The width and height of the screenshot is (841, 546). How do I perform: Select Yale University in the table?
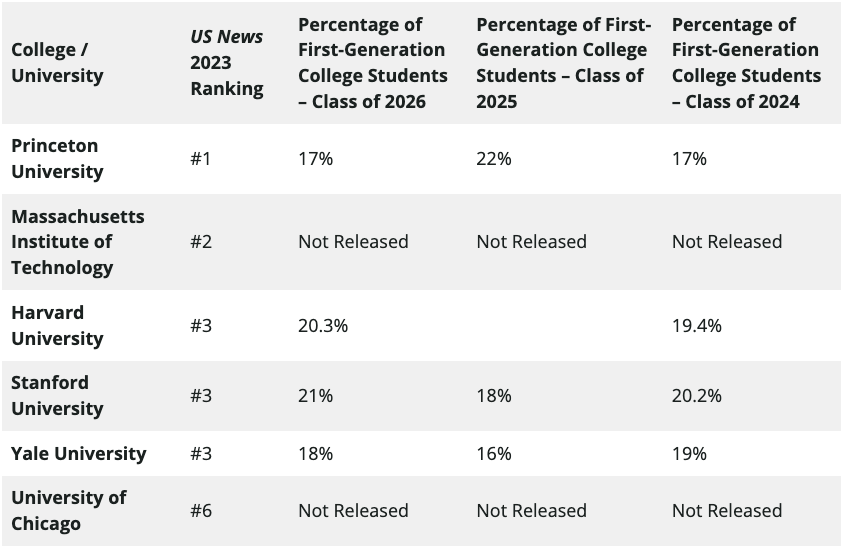[x=78, y=454]
